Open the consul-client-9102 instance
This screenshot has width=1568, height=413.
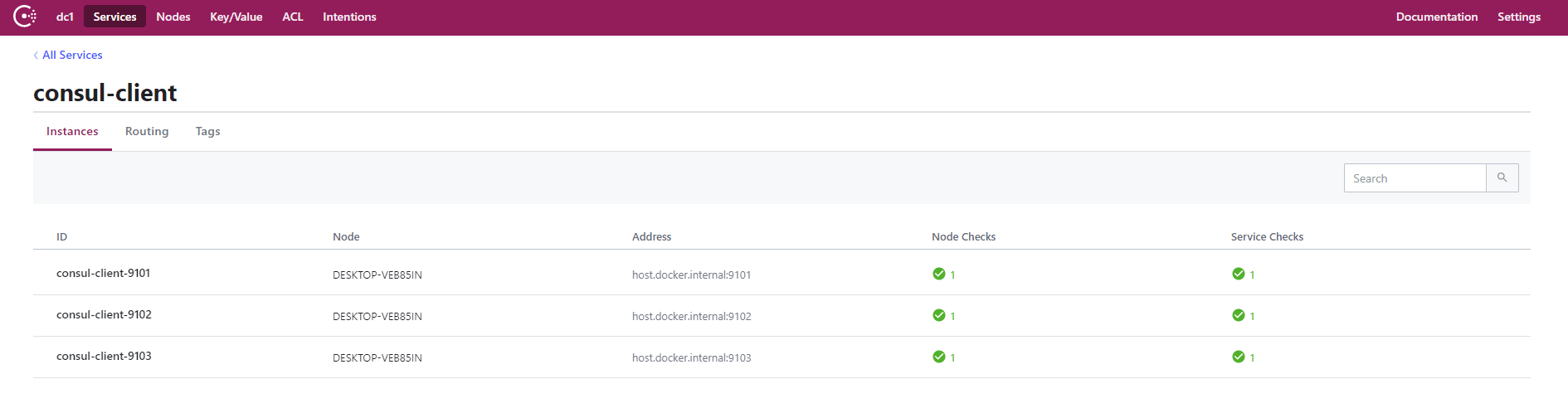pos(104,315)
